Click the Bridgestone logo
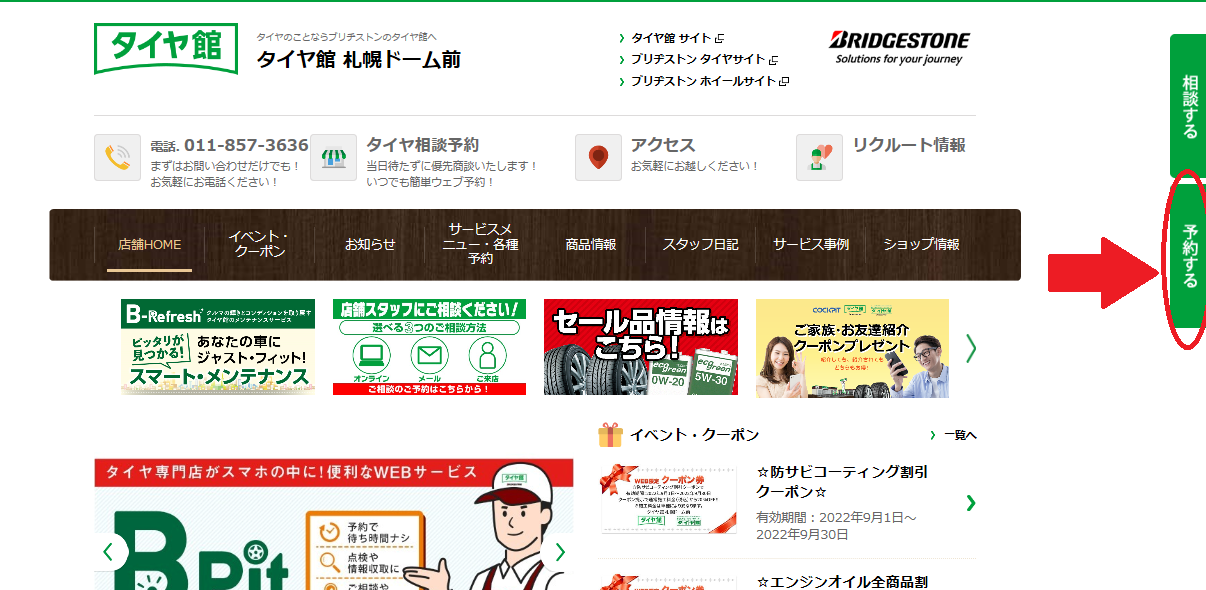 pyautogui.click(x=899, y=48)
